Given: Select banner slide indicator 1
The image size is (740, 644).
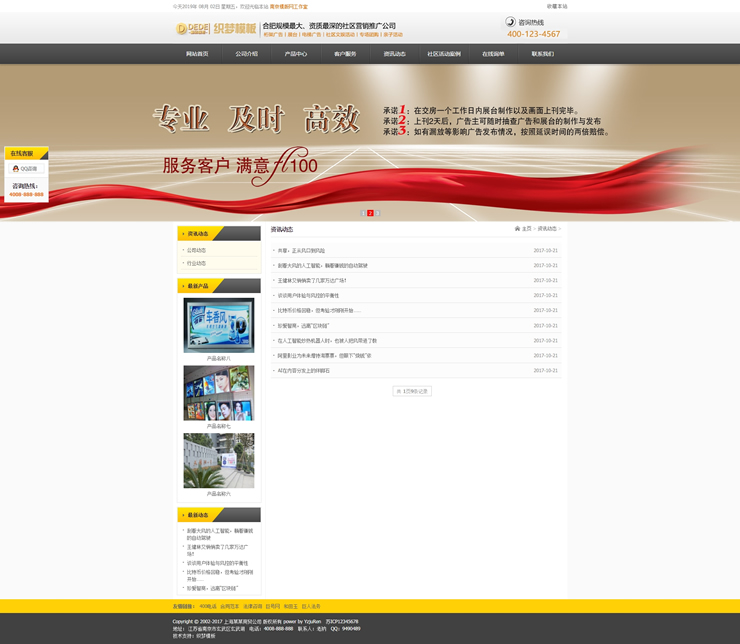Looking at the screenshot, I should (x=363, y=213).
